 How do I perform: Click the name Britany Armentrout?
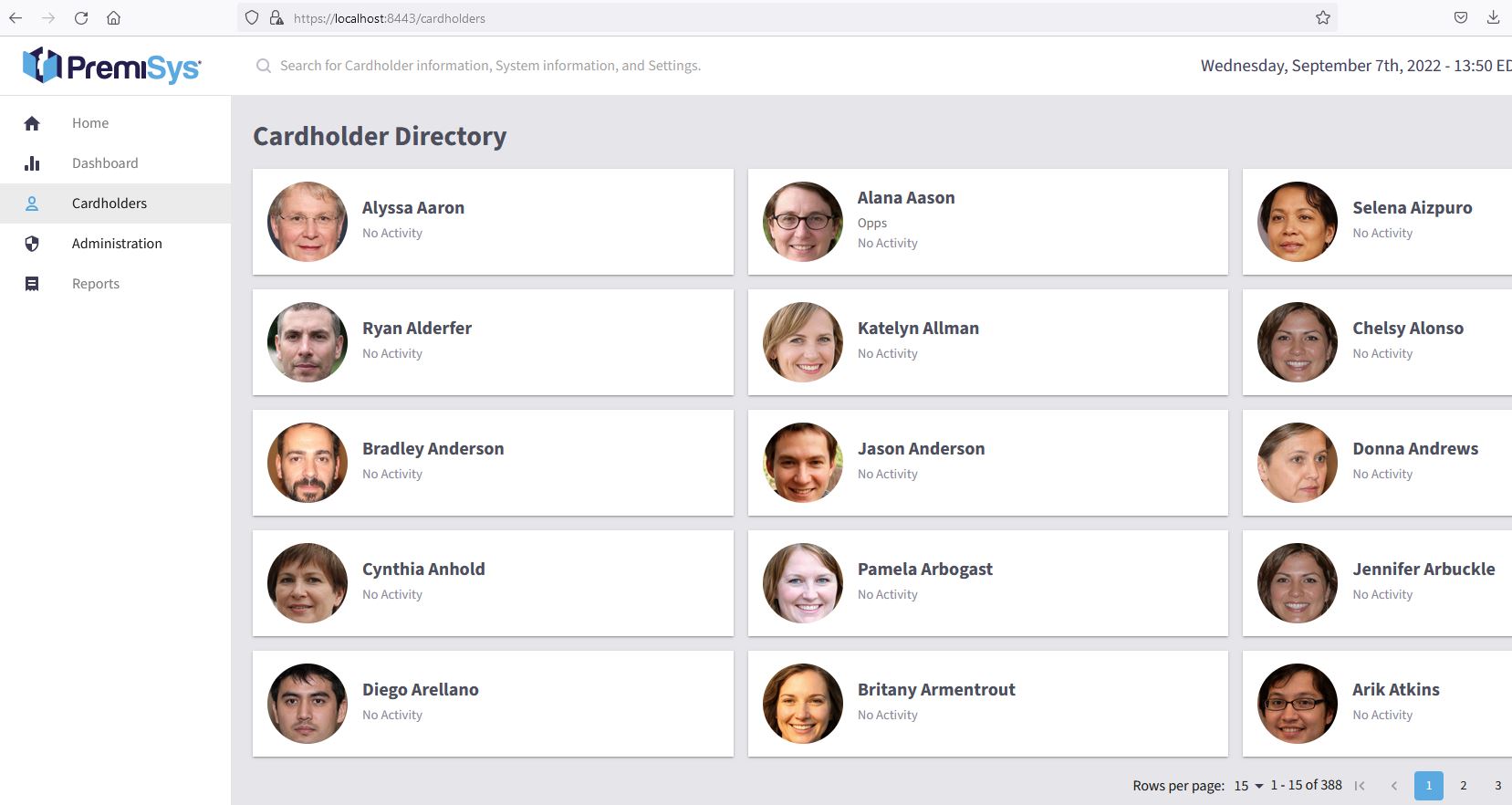936,690
